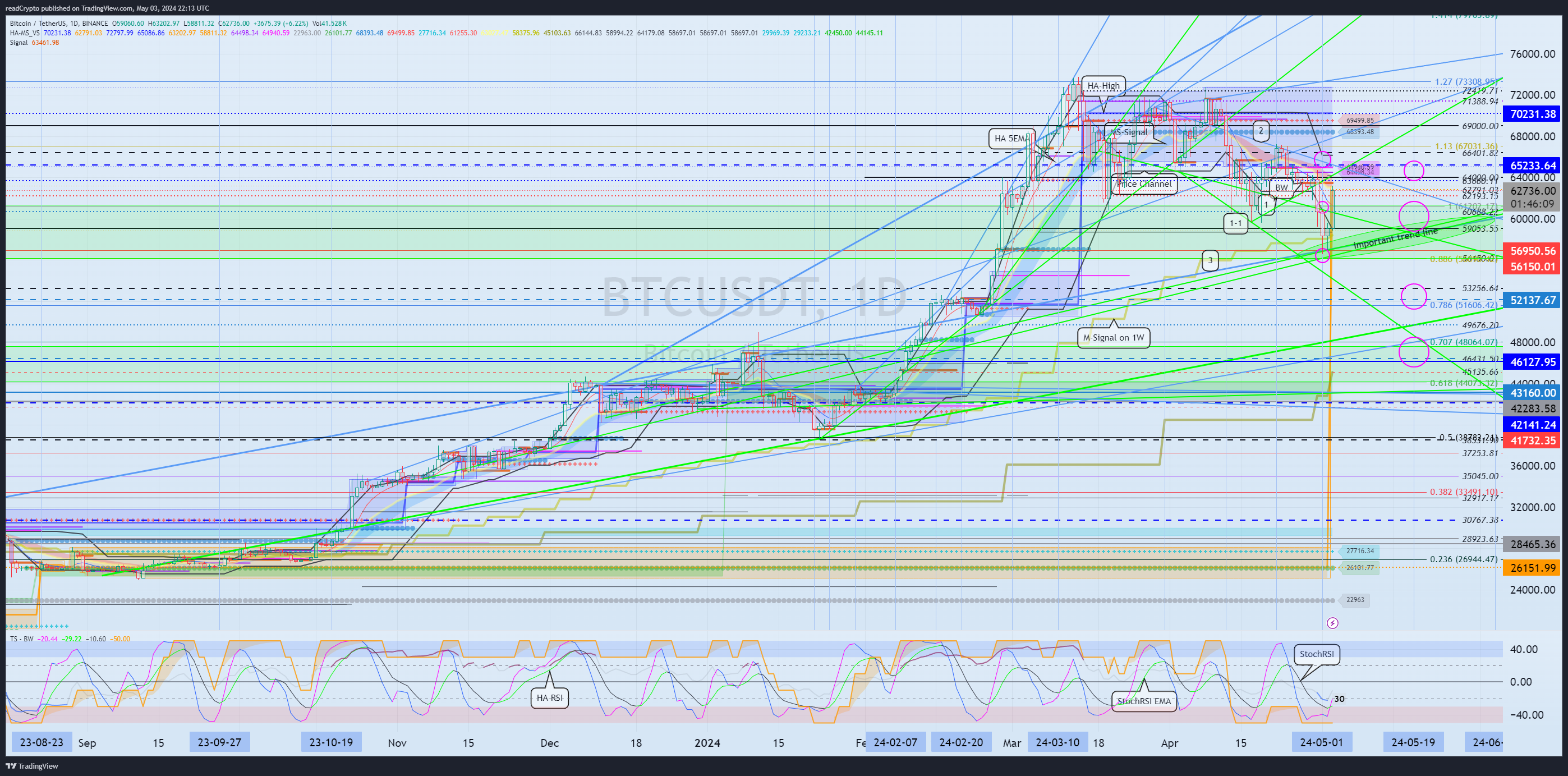Click the -40.00 indicator axis value
This screenshot has width=1568, height=776.
tap(1526, 714)
